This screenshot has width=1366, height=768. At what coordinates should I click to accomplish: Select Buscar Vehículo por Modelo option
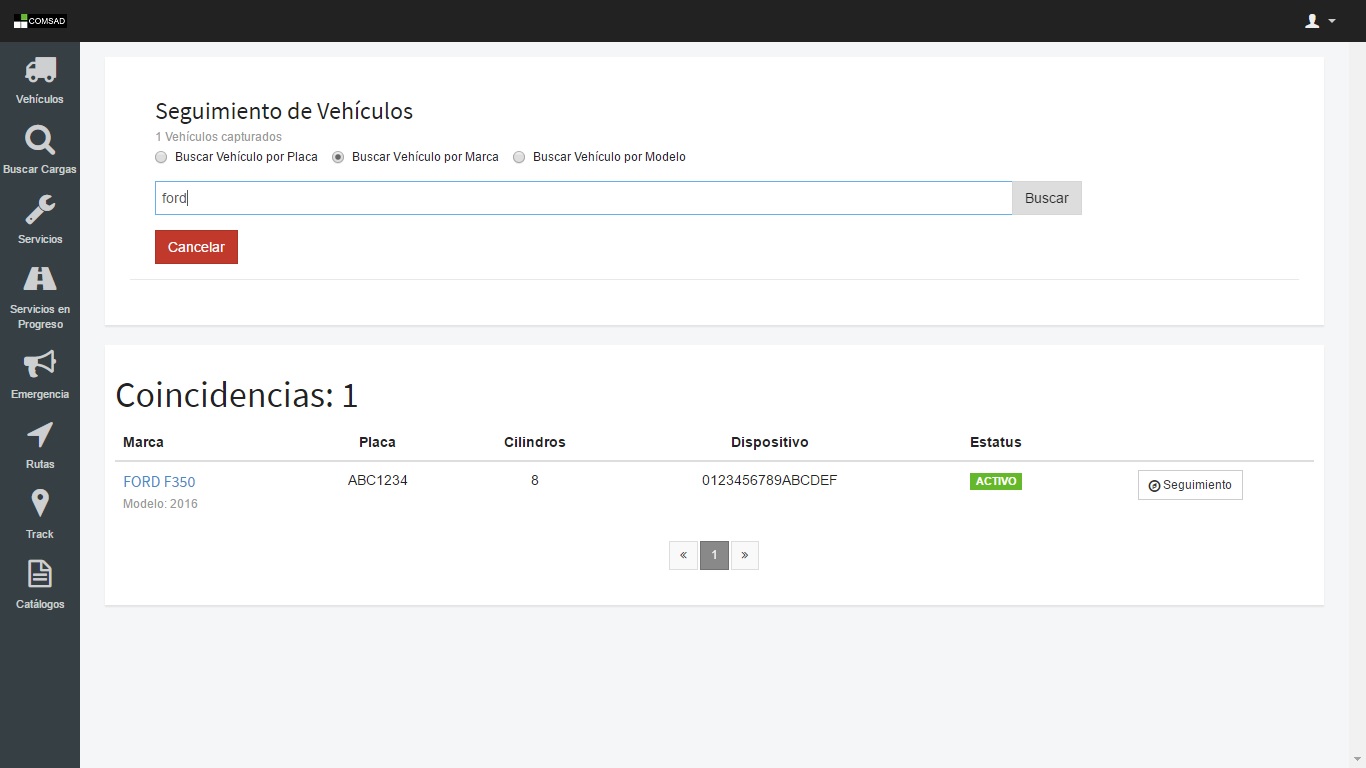click(x=519, y=157)
